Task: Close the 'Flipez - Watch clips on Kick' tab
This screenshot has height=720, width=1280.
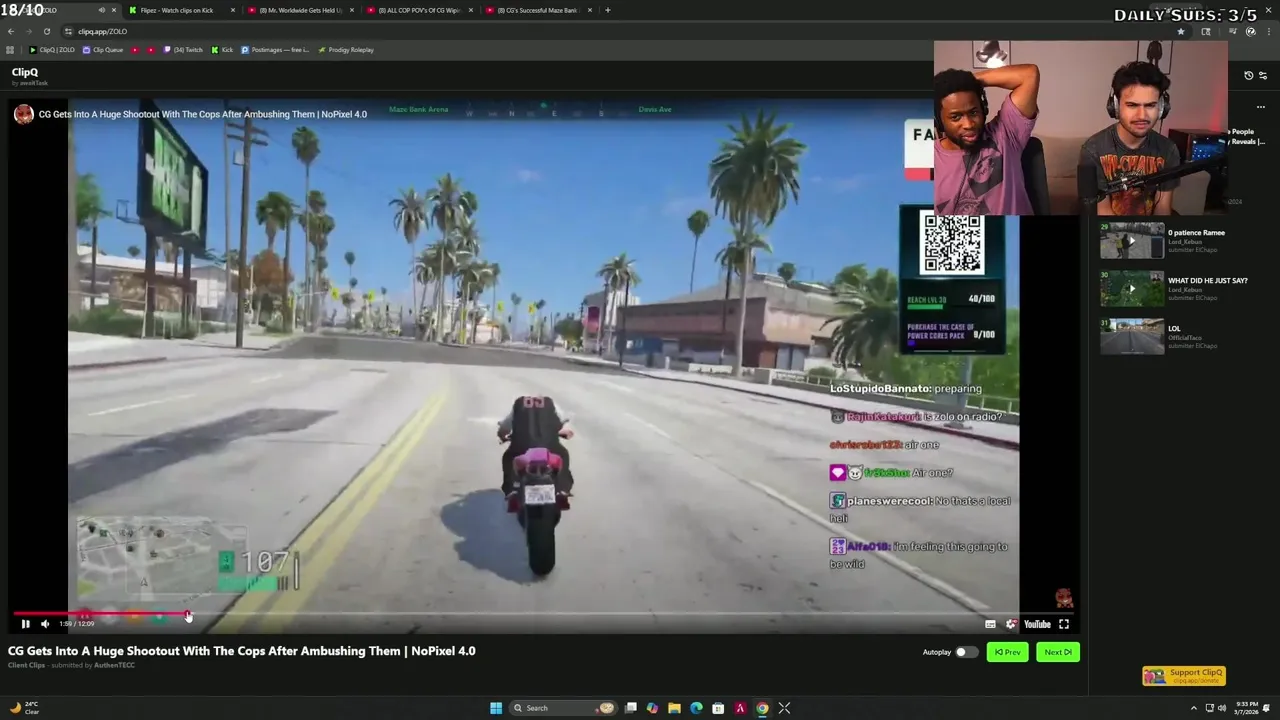Action: pos(233,10)
